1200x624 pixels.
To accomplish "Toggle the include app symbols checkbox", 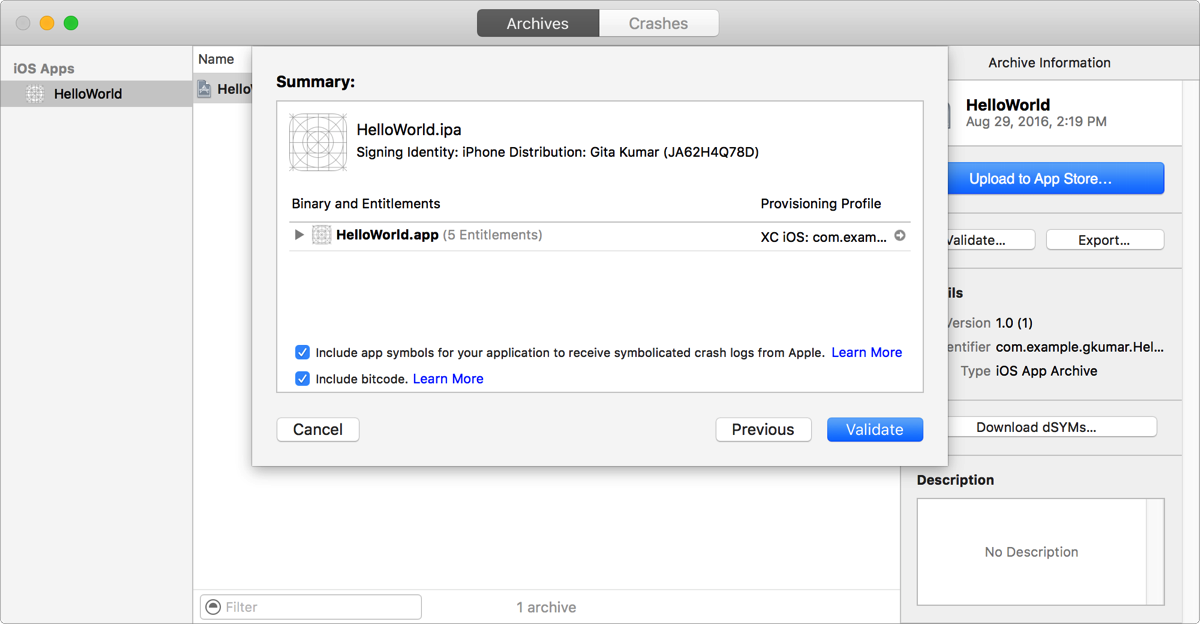I will pos(302,352).
